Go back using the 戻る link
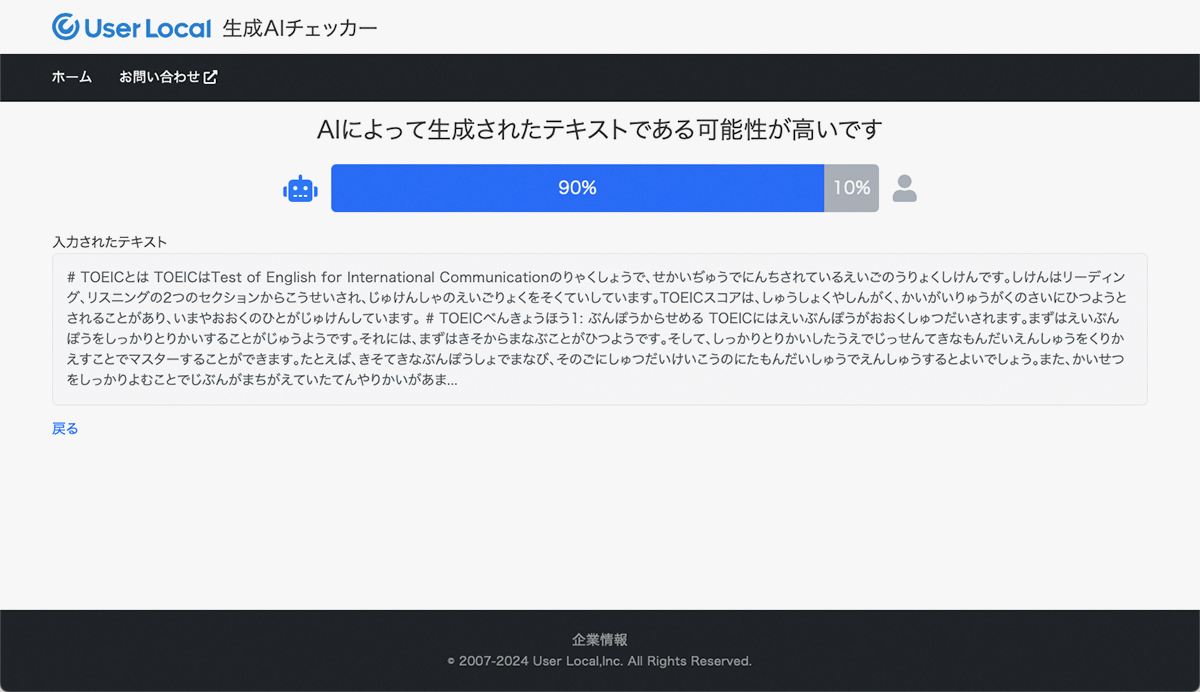1200x692 pixels. 65,428
